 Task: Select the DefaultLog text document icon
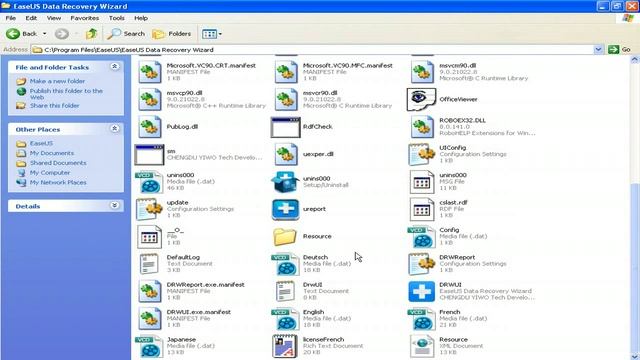tap(149, 264)
